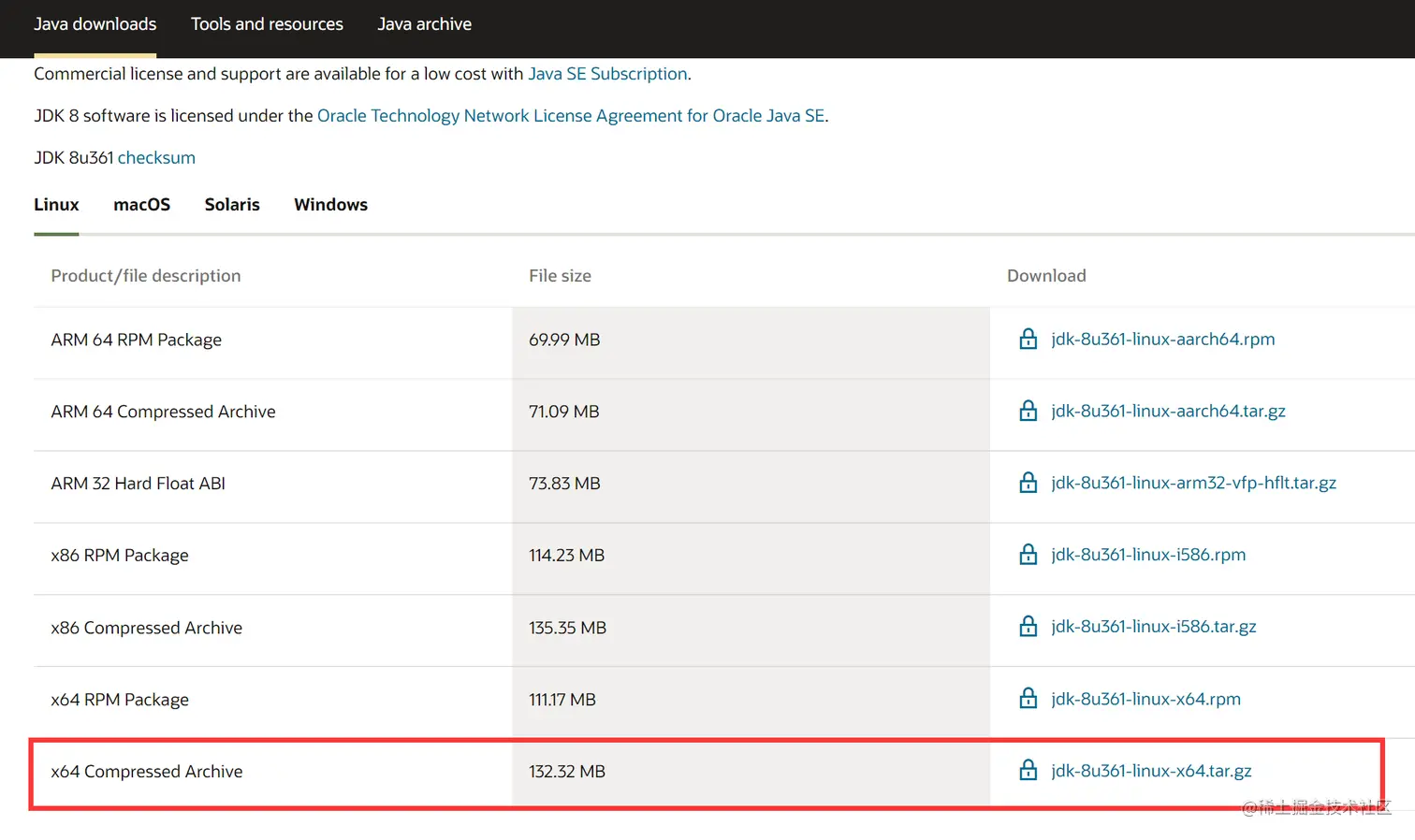This screenshot has height=840, width=1415.
Task: Click lock icon beside aarch64.tar.gz download
Action: pos(1028,411)
